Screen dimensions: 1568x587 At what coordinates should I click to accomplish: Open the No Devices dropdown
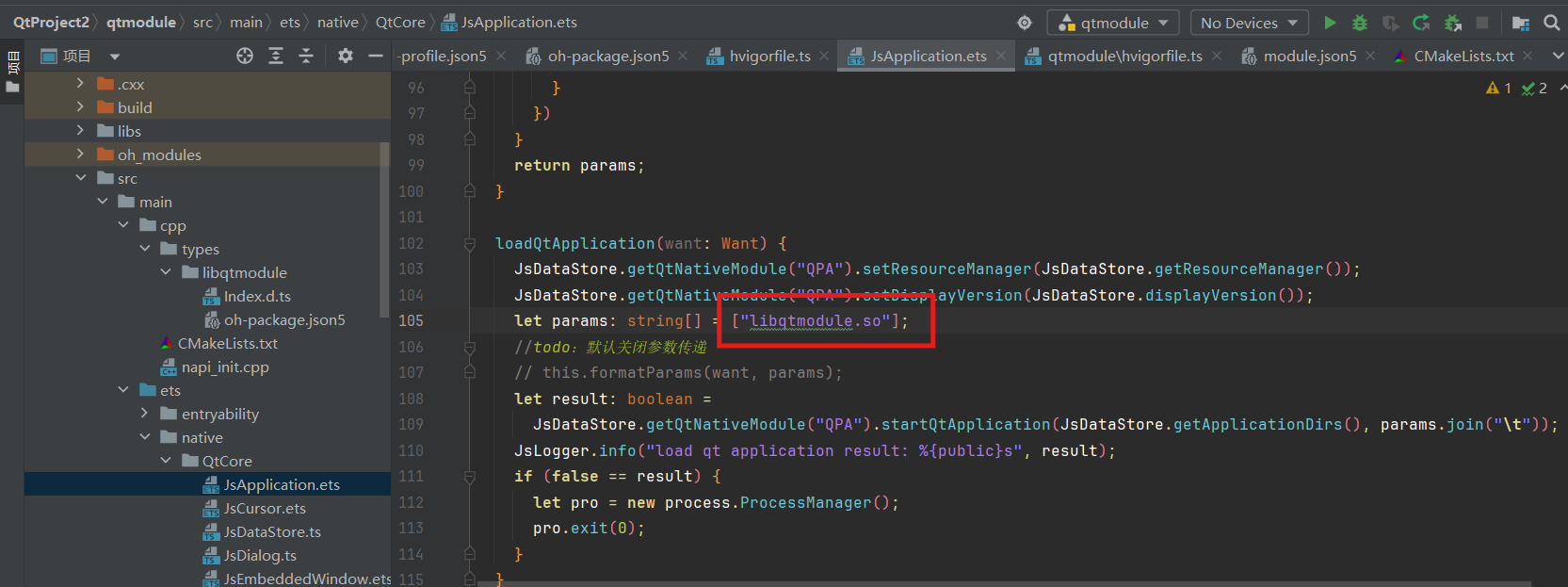click(x=1249, y=23)
